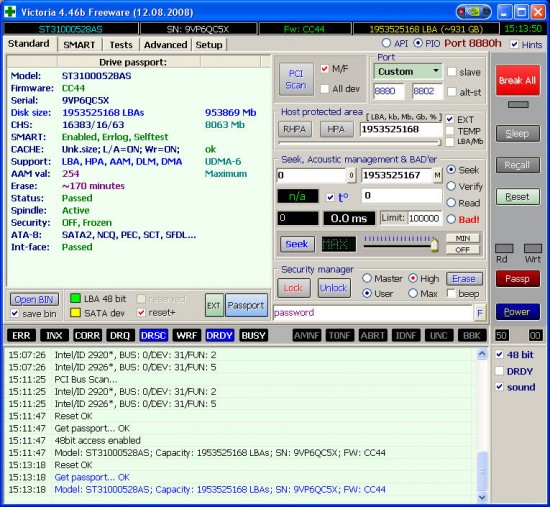
Task: Click the Wrt activity indicator
Action: pos(533,249)
